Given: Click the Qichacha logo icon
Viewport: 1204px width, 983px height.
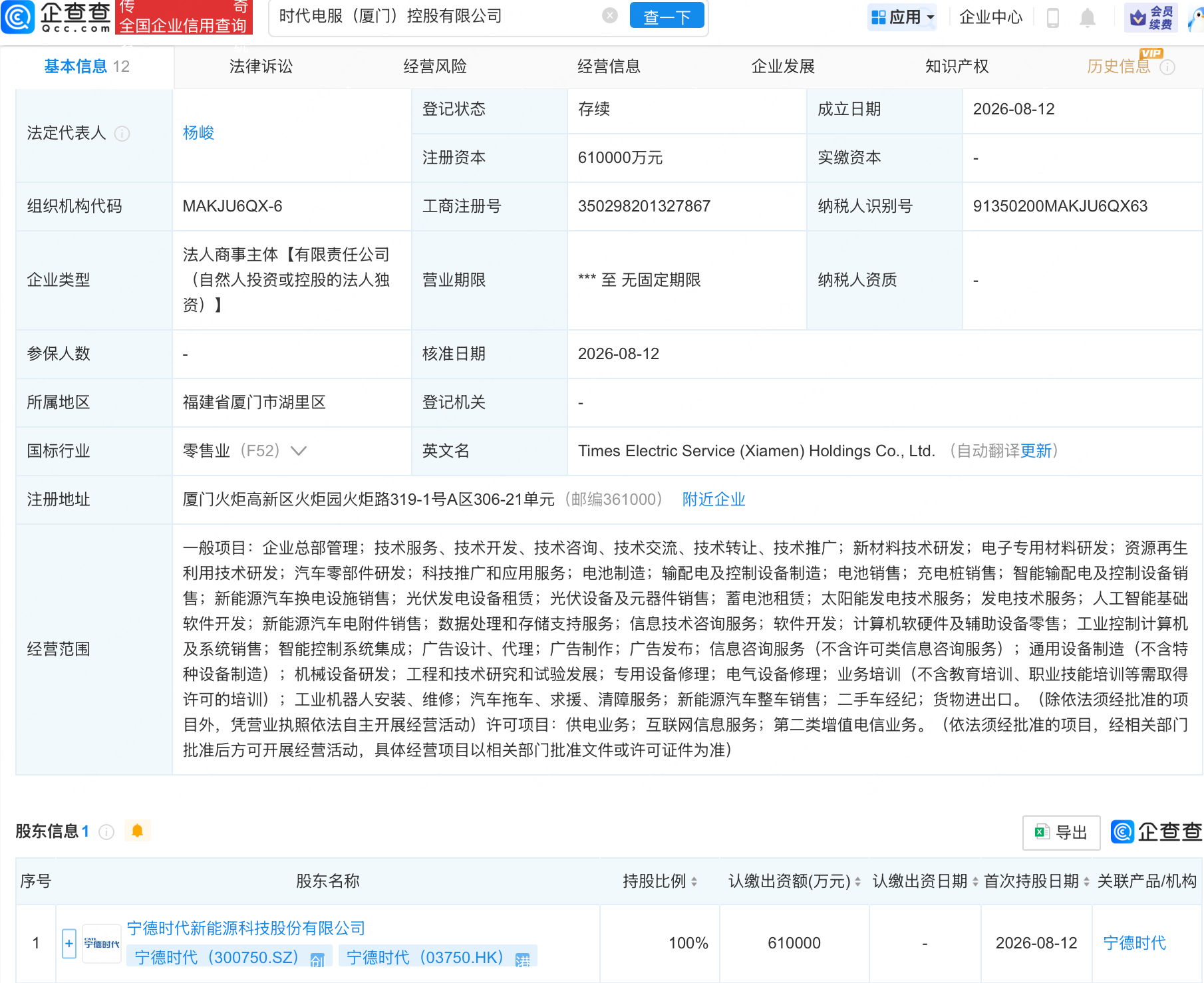Looking at the screenshot, I should click(18, 17).
